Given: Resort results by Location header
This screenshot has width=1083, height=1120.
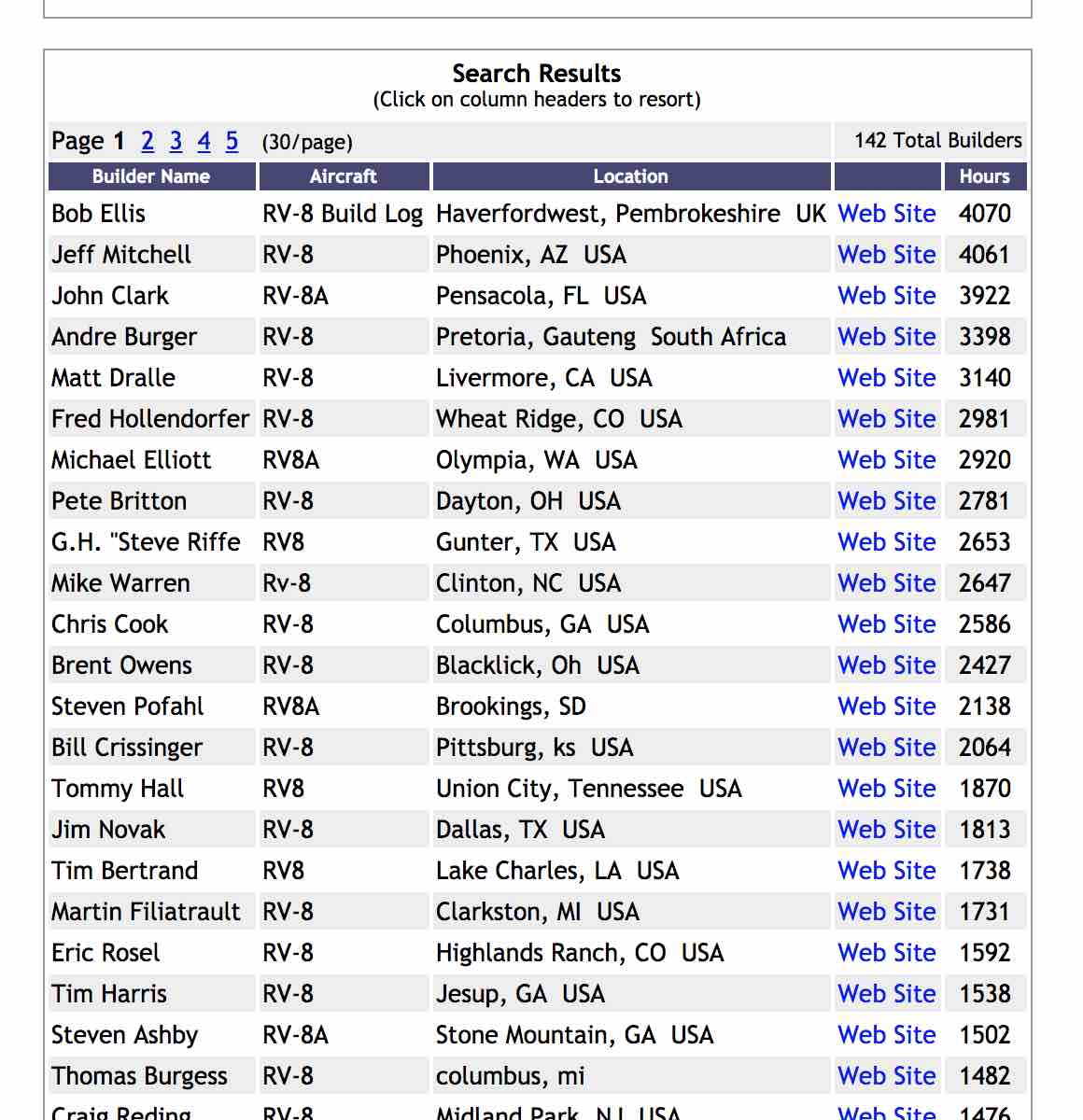Looking at the screenshot, I should tap(631, 176).
